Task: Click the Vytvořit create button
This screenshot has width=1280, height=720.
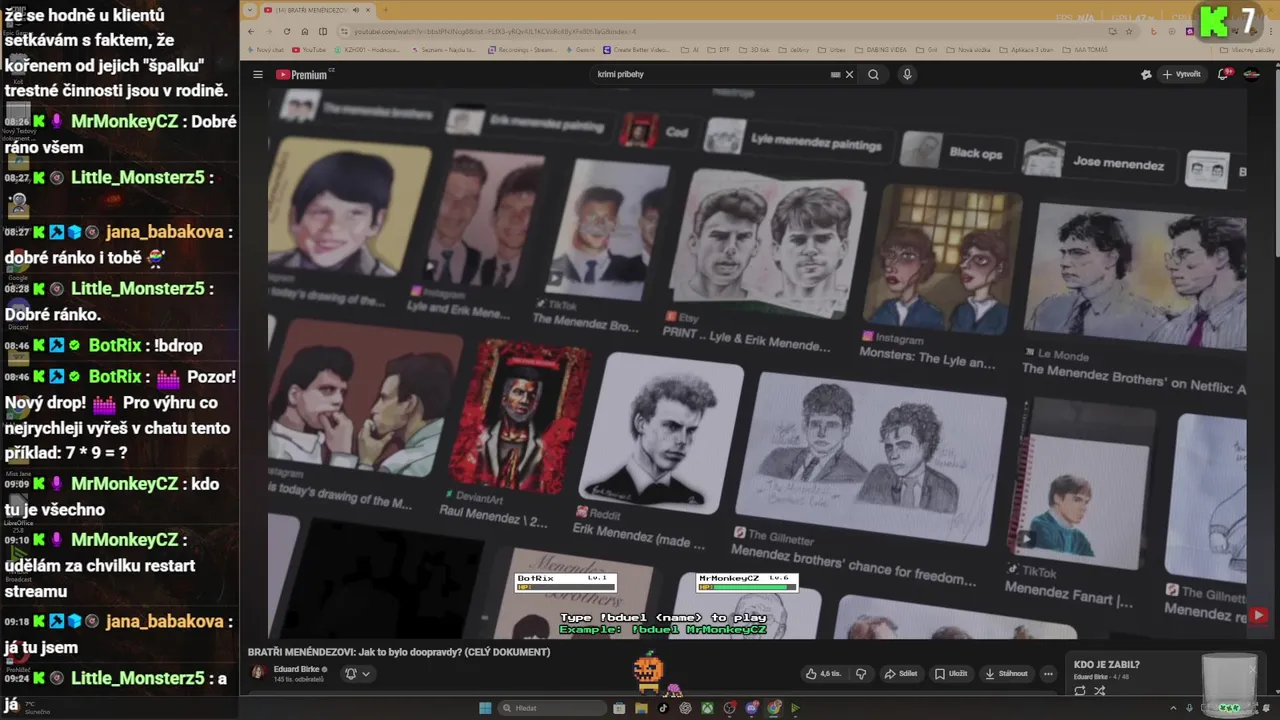Action: 1181,75
